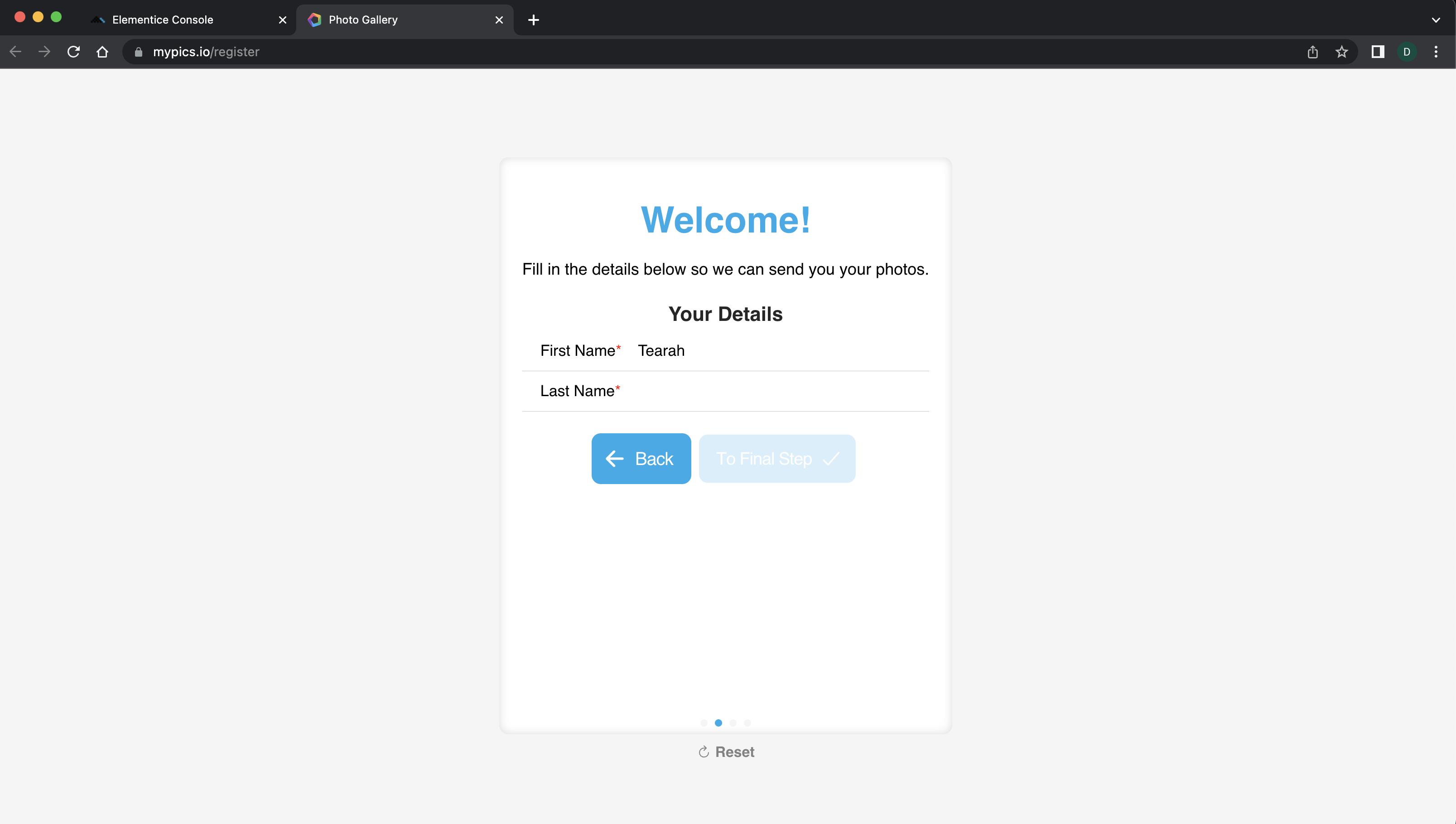Jump to fourth step progress dot
Screen dimensions: 1456x824
(x=747, y=722)
